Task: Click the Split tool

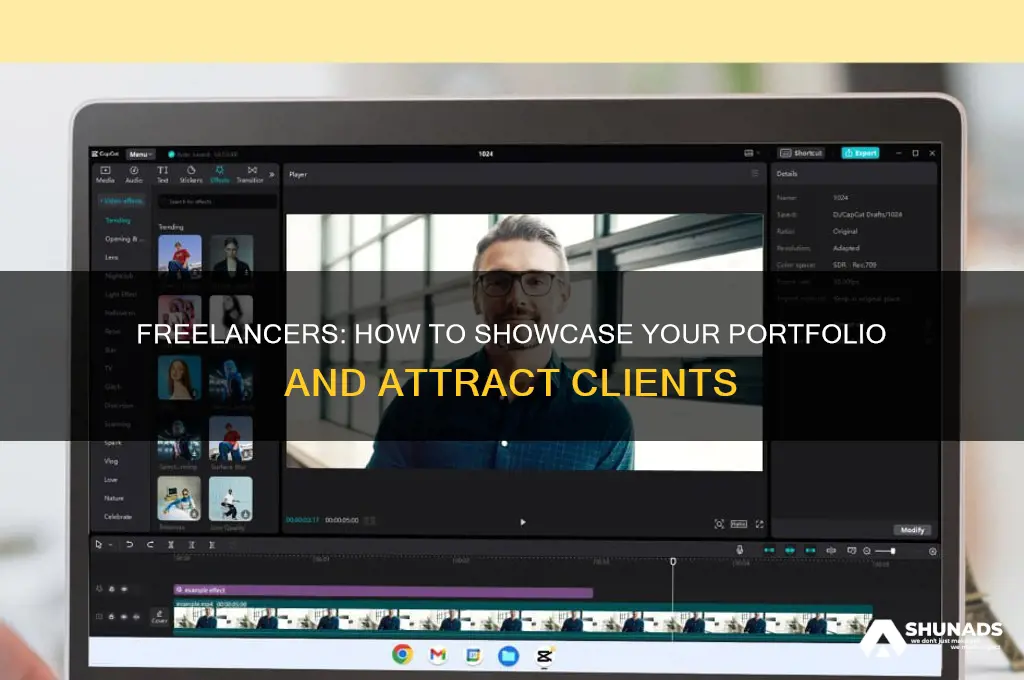Action: (x=171, y=544)
